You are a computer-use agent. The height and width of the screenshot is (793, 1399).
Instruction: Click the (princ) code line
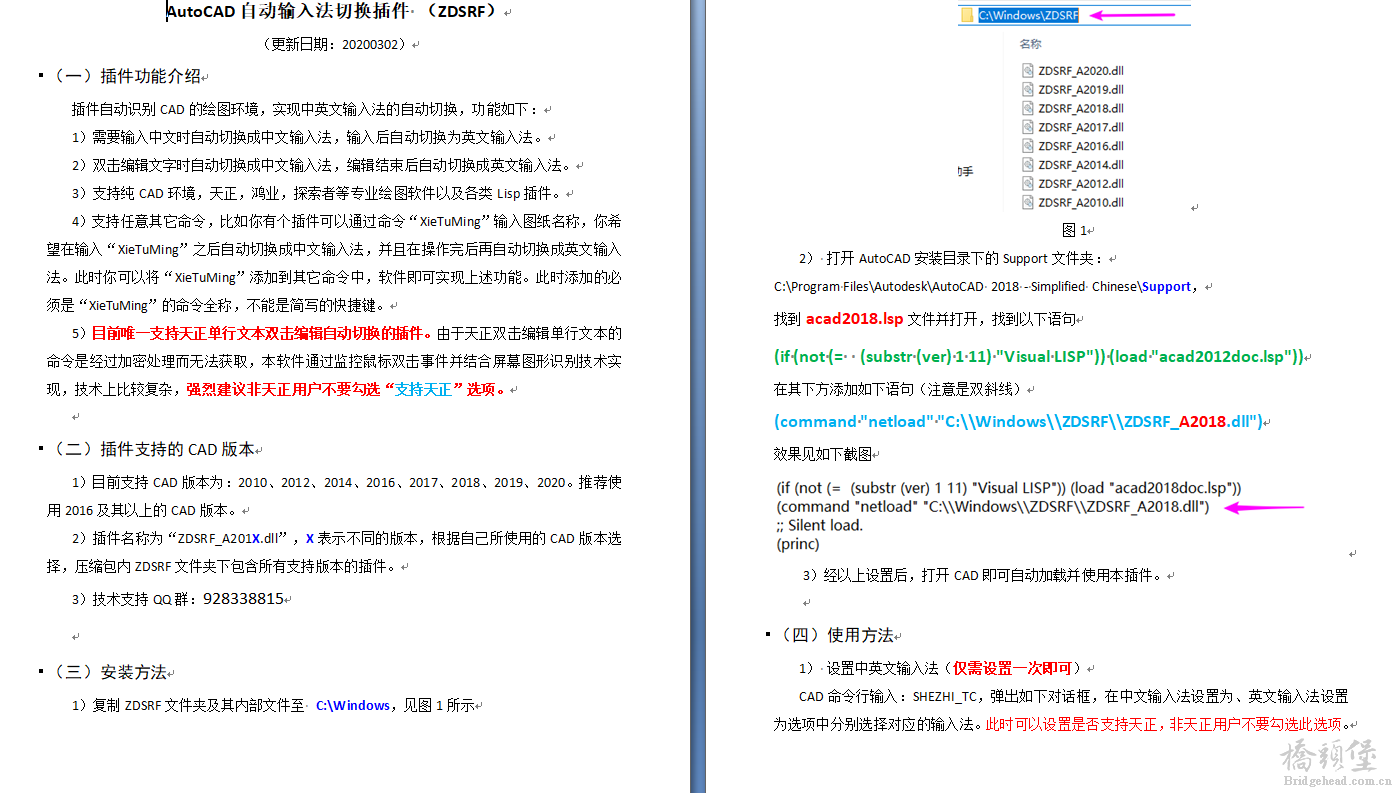798,545
